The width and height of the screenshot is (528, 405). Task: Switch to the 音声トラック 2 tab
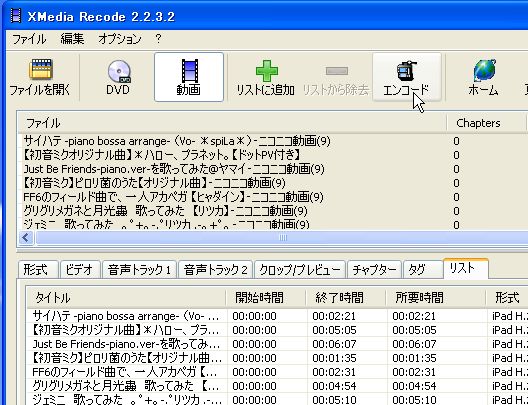pyautogui.click(x=216, y=270)
